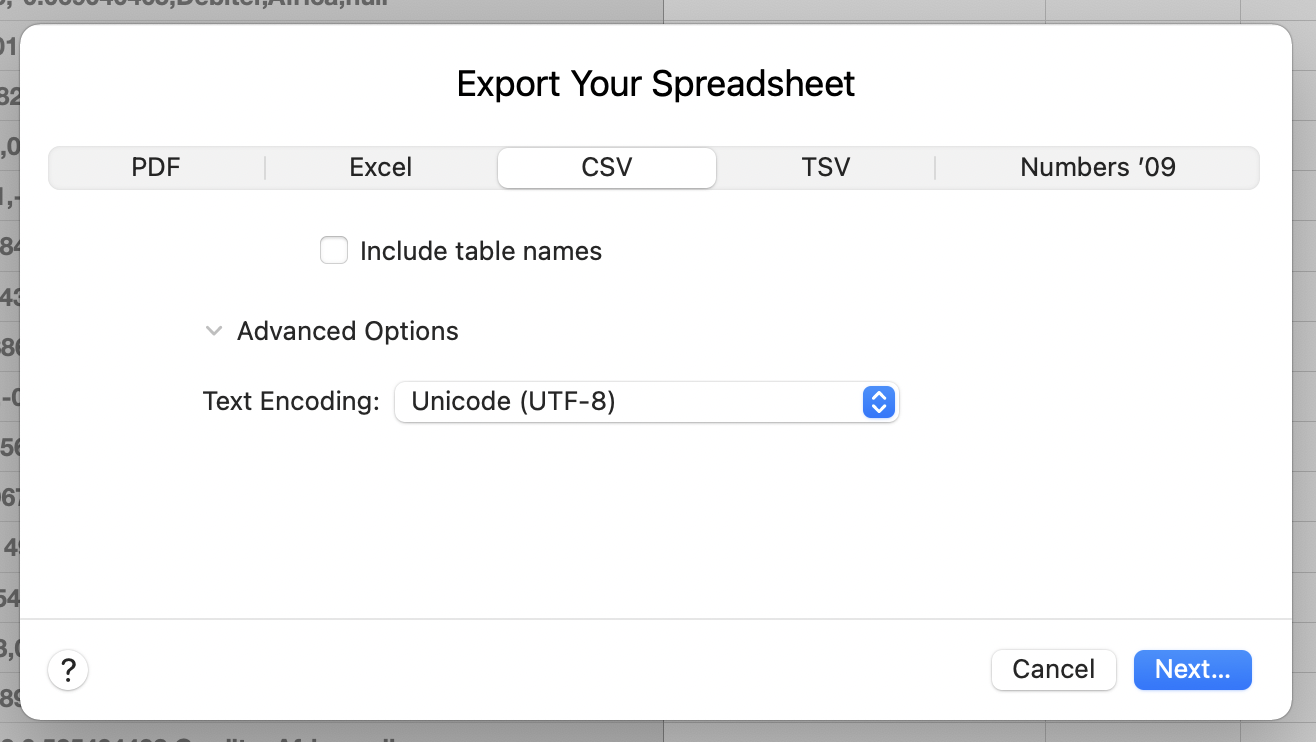Switch to the PDF export tab

[x=156, y=167]
